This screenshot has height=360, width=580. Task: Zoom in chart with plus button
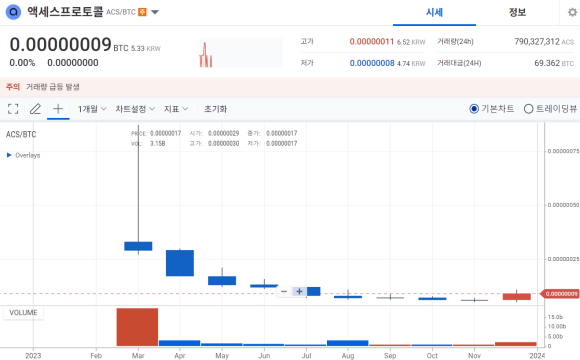click(x=299, y=292)
